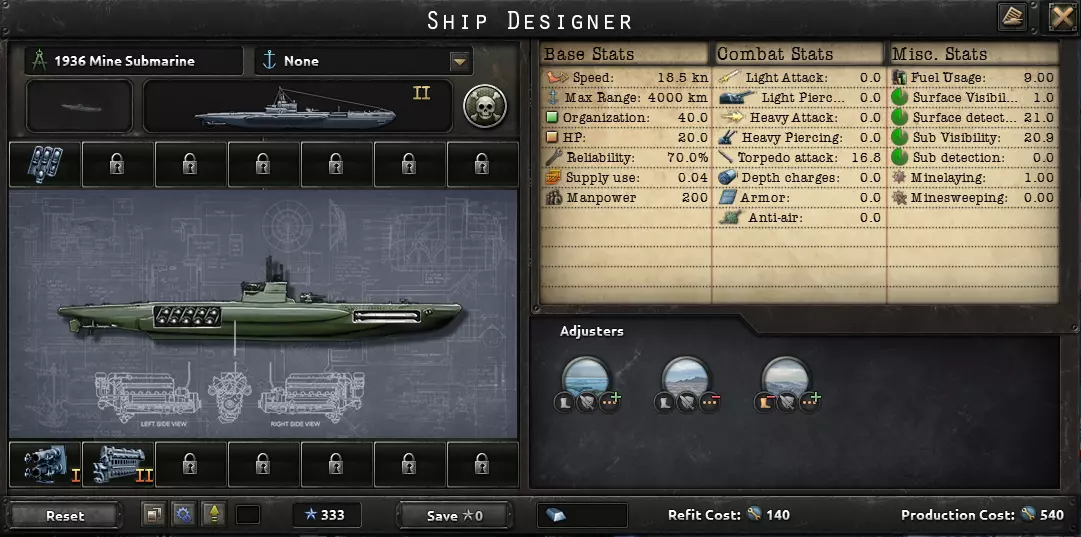Toggle the arctic water terrain adjuster

[786, 377]
